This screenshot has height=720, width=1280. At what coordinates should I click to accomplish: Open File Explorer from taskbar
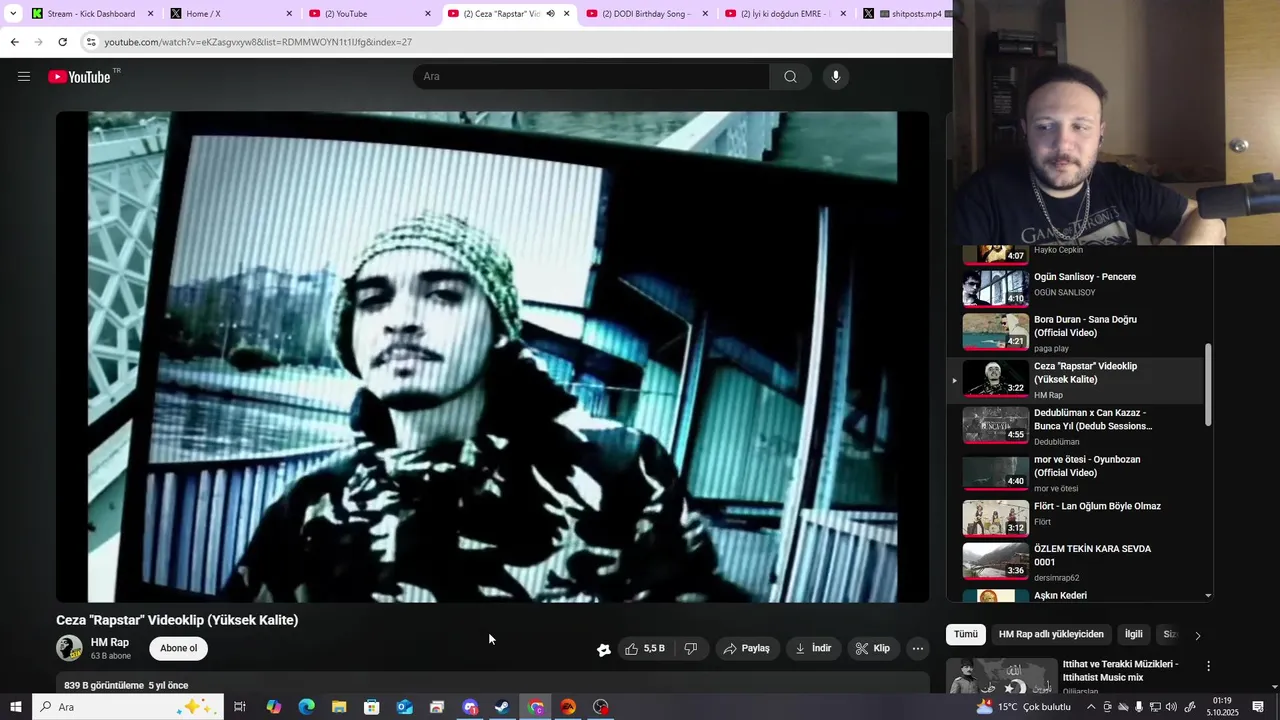pos(339,707)
